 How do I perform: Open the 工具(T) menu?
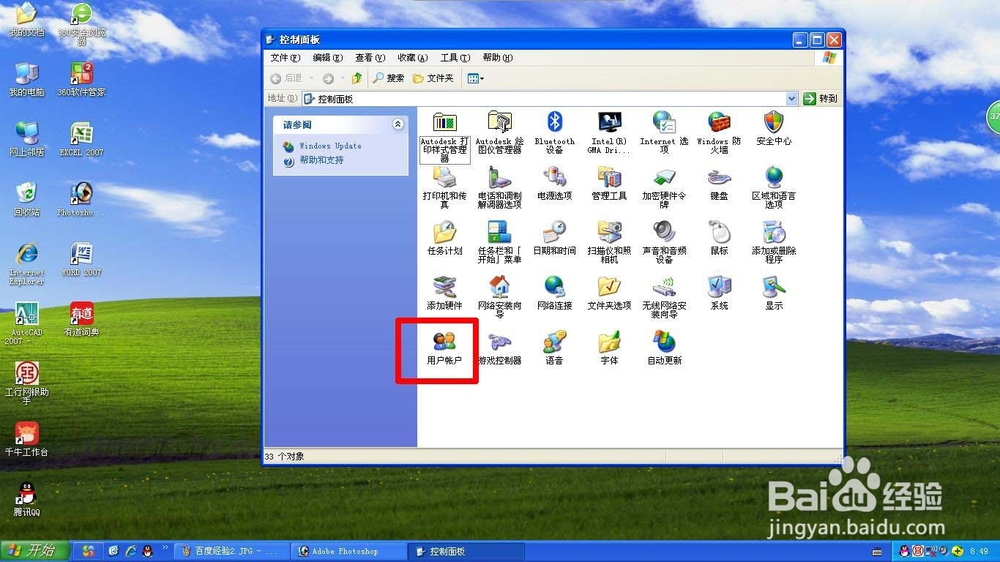coord(455,57)
